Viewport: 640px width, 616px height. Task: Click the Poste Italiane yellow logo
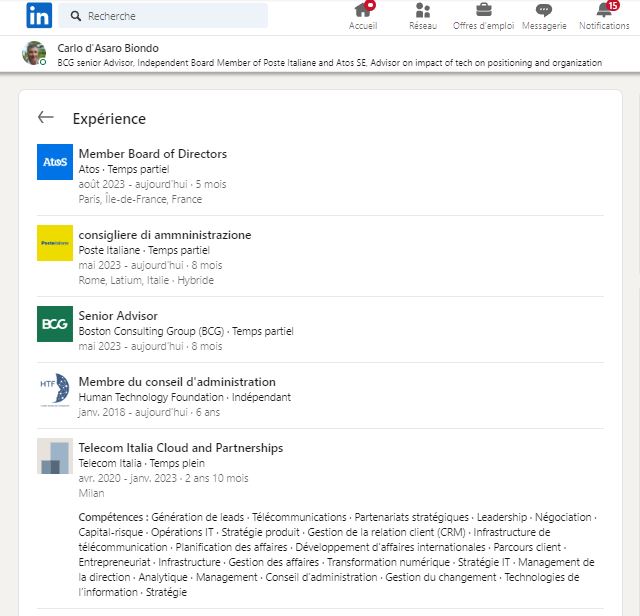[55, 243]
